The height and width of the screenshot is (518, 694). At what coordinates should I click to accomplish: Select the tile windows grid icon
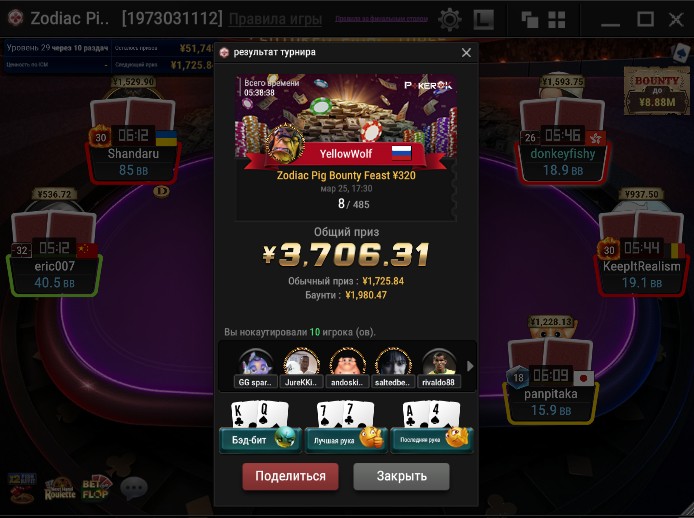pyautogui.click(x=557, y=20)
